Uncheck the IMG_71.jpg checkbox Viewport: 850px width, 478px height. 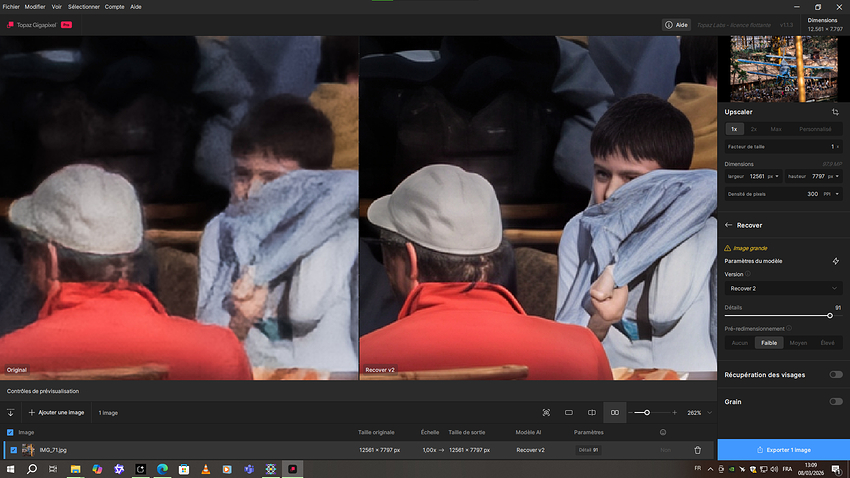point(11,450)
